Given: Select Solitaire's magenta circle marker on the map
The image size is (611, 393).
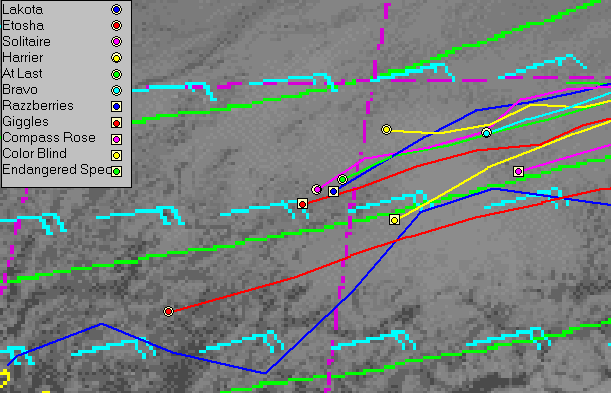Looking at the screenshot, I should click(x=317, y=190).
